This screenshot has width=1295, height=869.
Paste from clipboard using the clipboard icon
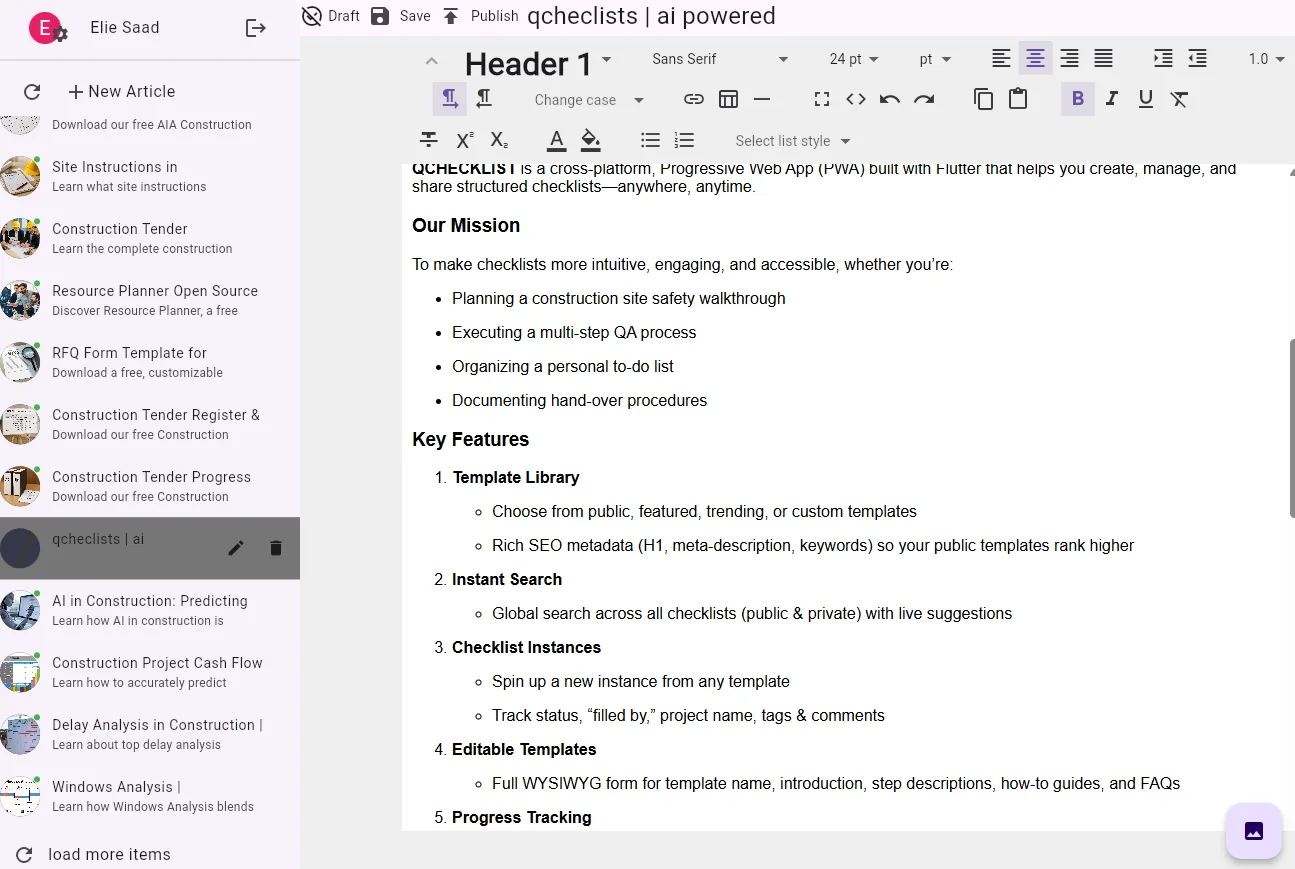tap(1017, 99)
